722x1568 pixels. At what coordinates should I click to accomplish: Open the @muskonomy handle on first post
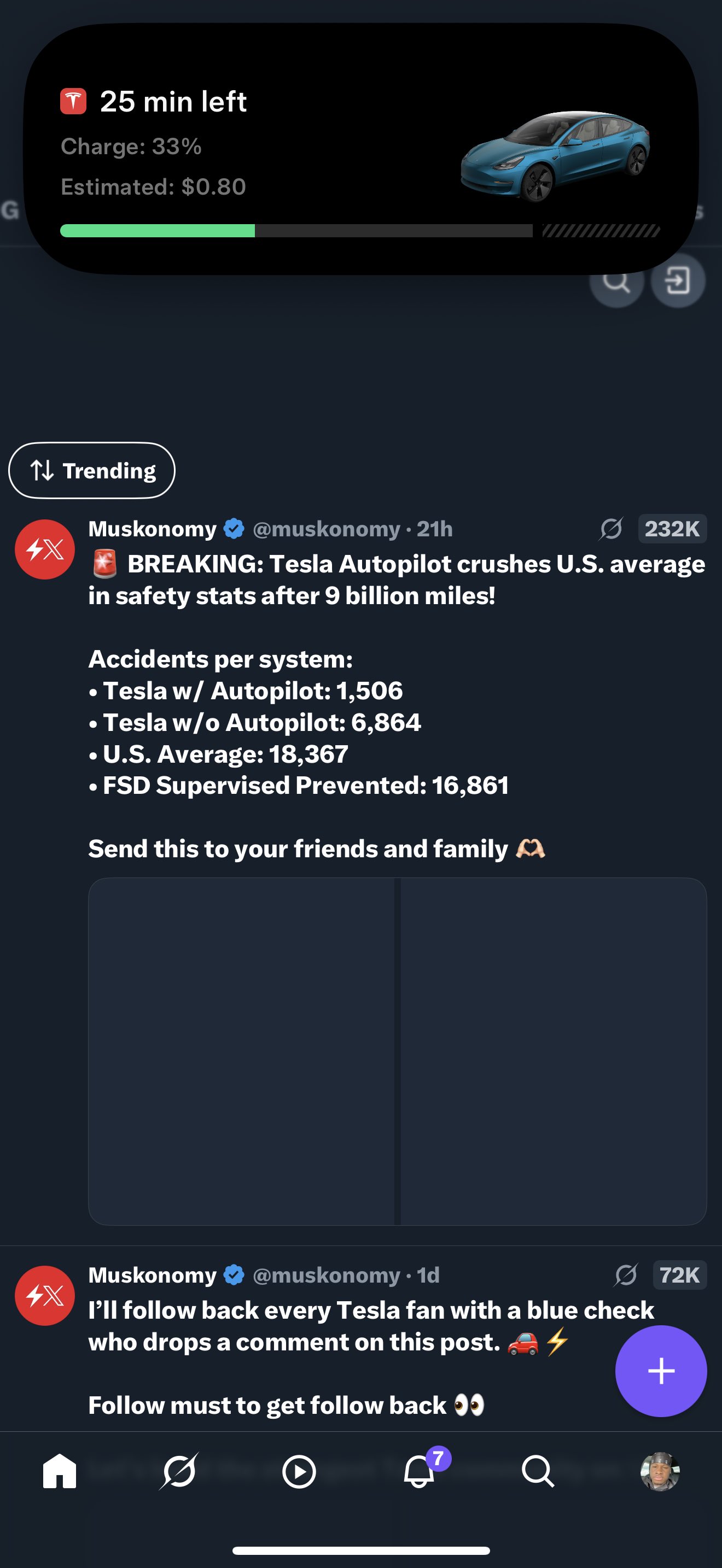327,529
